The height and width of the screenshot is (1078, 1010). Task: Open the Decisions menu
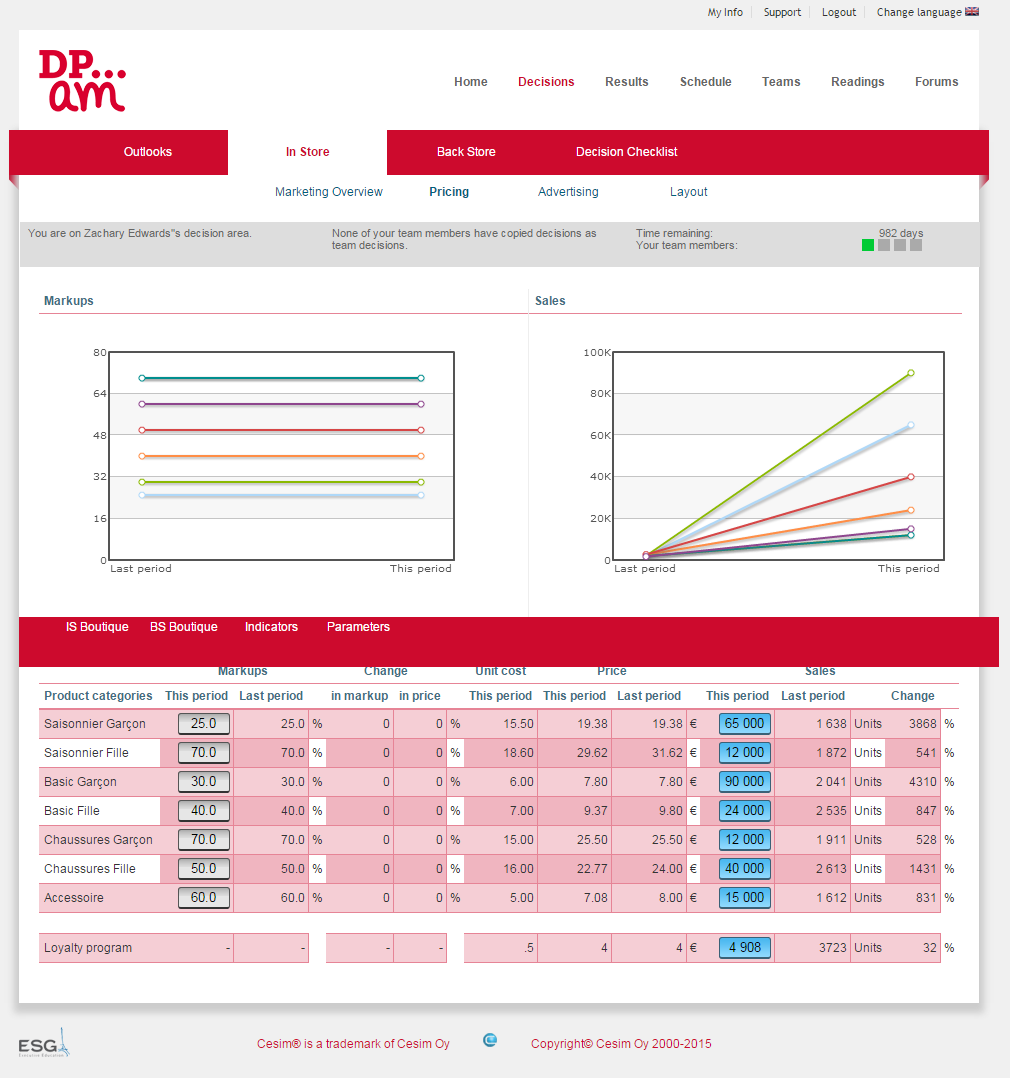[x=546, y=82]
